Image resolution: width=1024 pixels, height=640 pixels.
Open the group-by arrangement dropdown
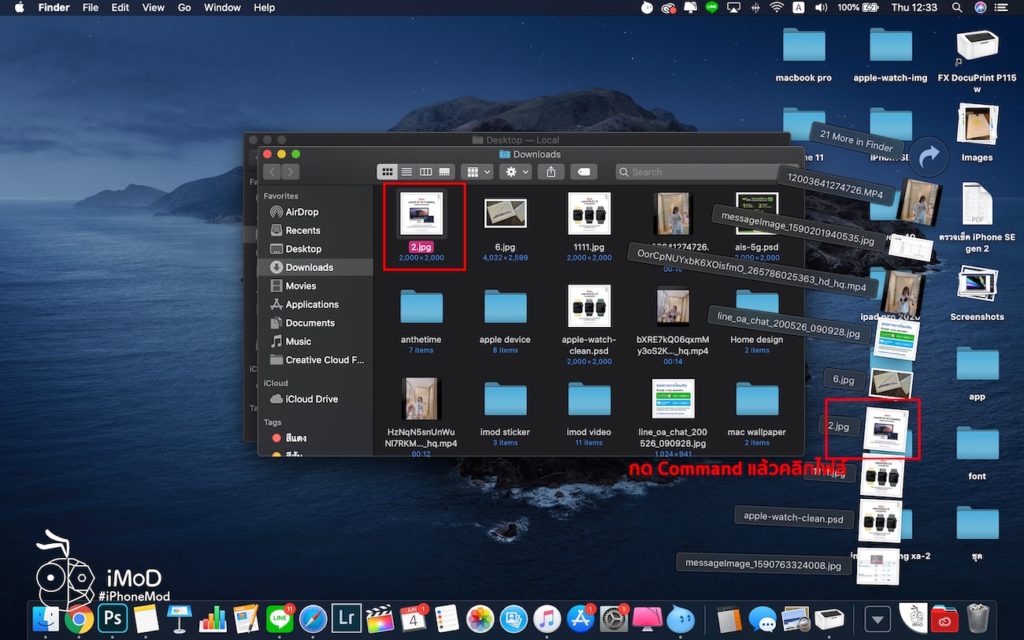[479, 172]
